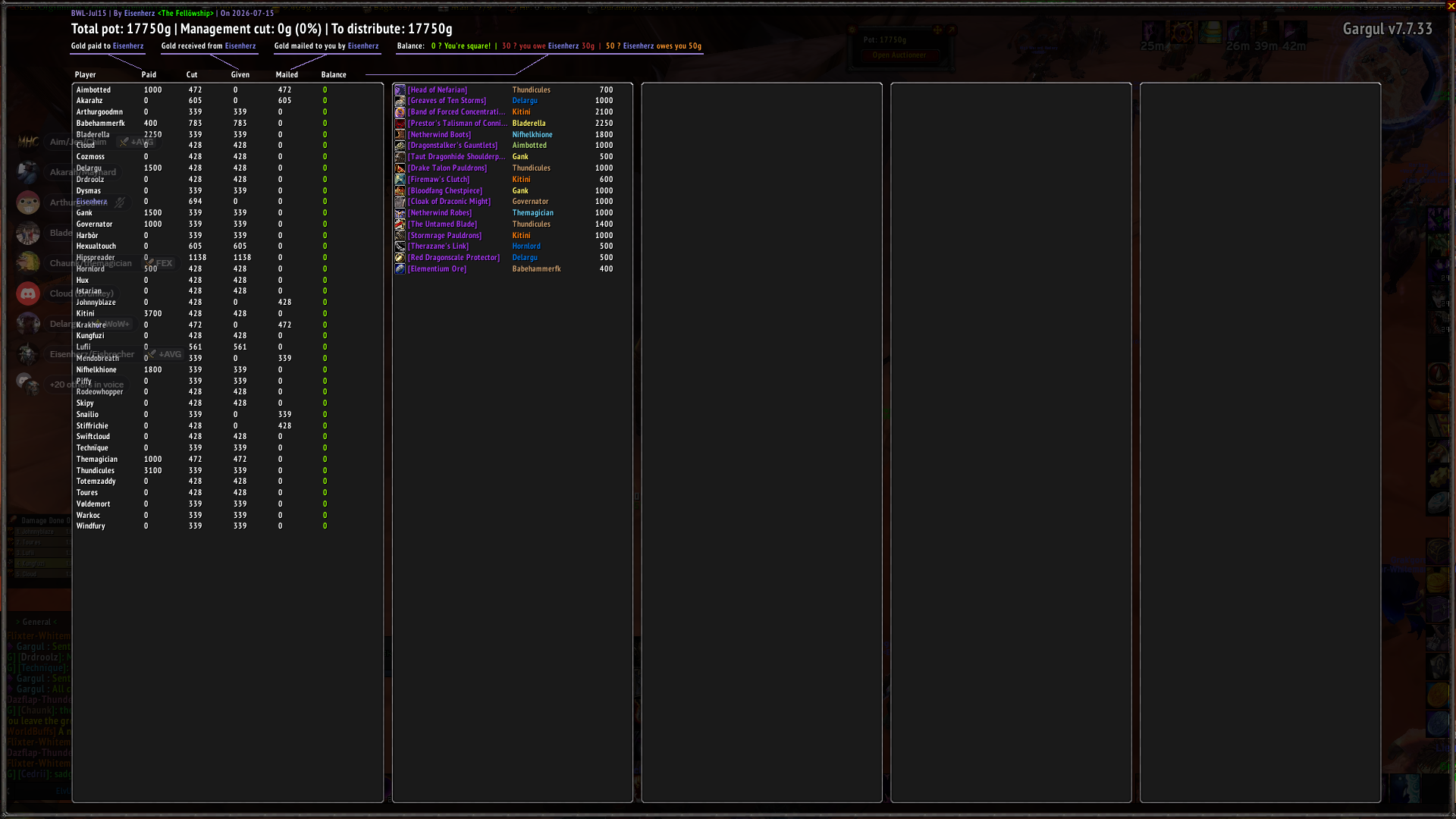Select the Therazane's Link item icon

point(400,246)
